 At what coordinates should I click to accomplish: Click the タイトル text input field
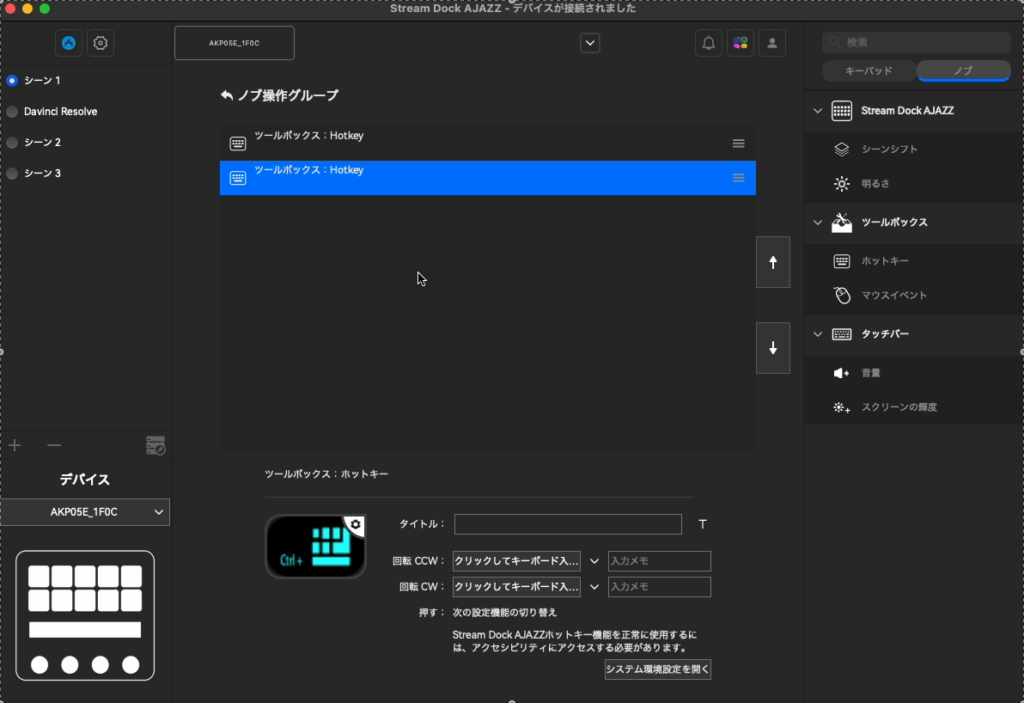point(567,524)
